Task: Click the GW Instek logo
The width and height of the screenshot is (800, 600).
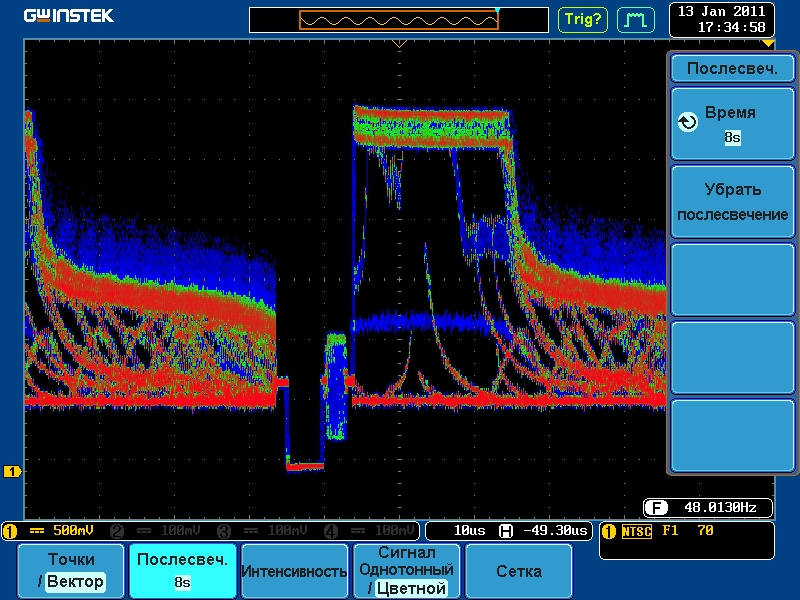Action: pos(69,16)
